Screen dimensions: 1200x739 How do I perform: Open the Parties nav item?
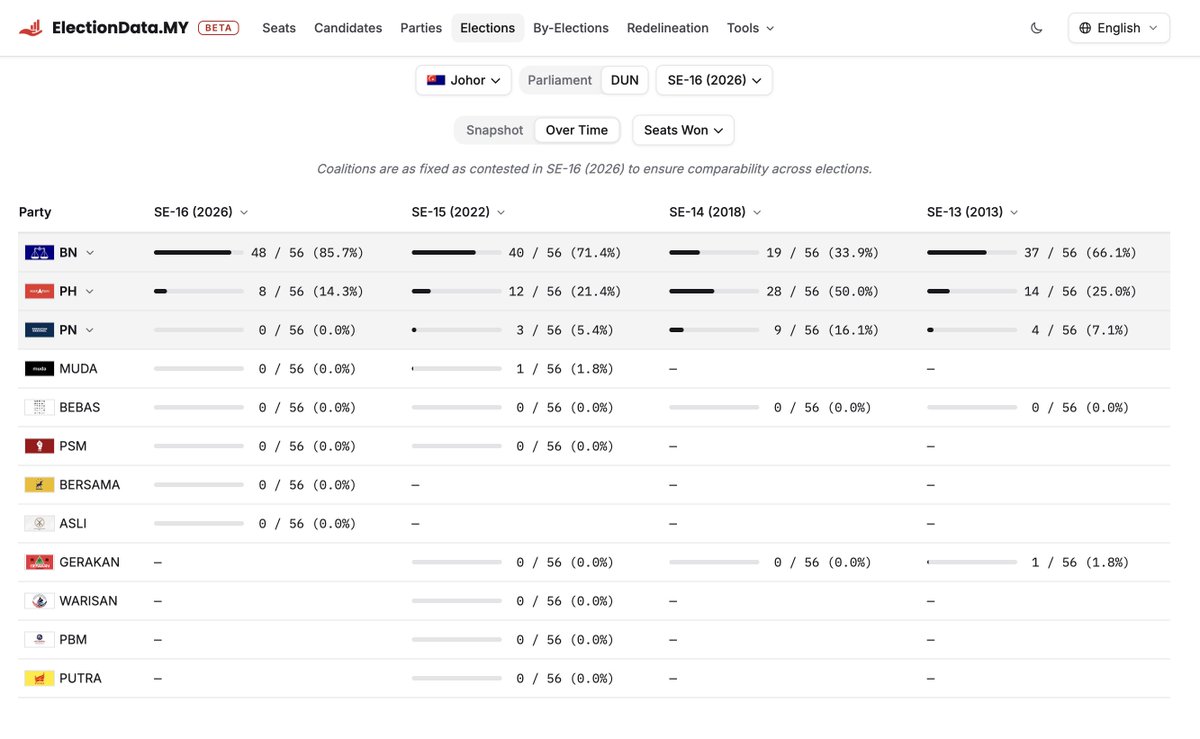(x=421, y=28)
